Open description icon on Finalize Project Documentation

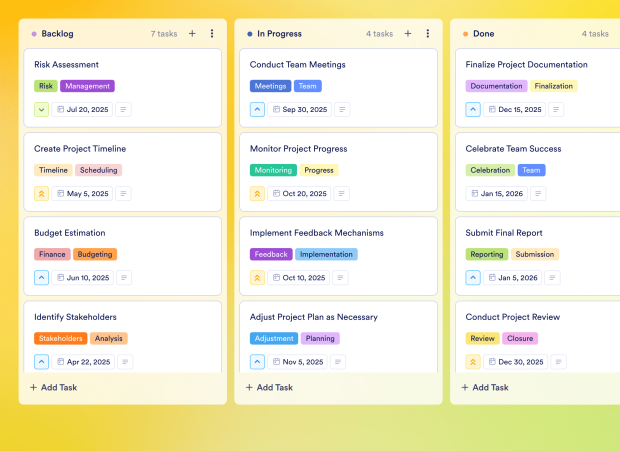tap(556, 109)
